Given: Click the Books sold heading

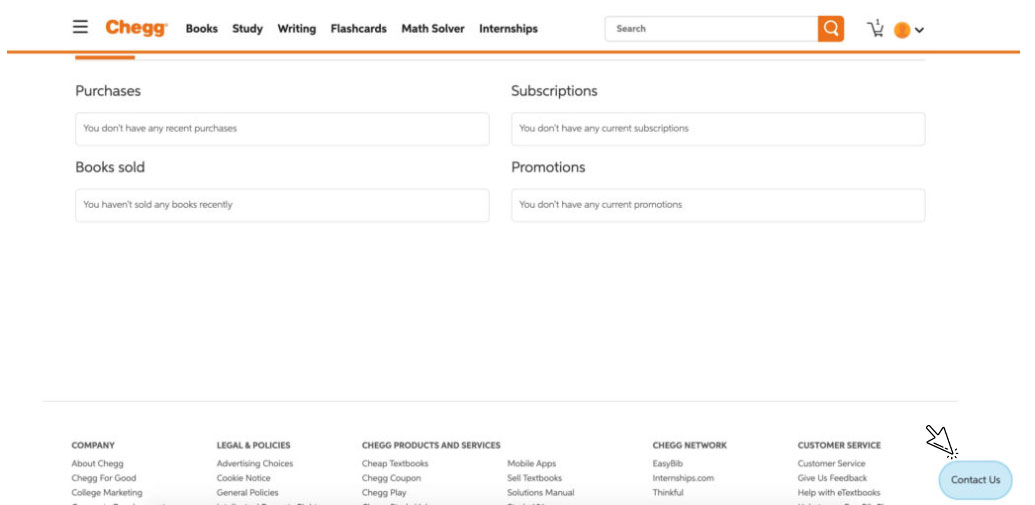Looking at the screenshot, I should pyautogui.click(x=110, y=168).
